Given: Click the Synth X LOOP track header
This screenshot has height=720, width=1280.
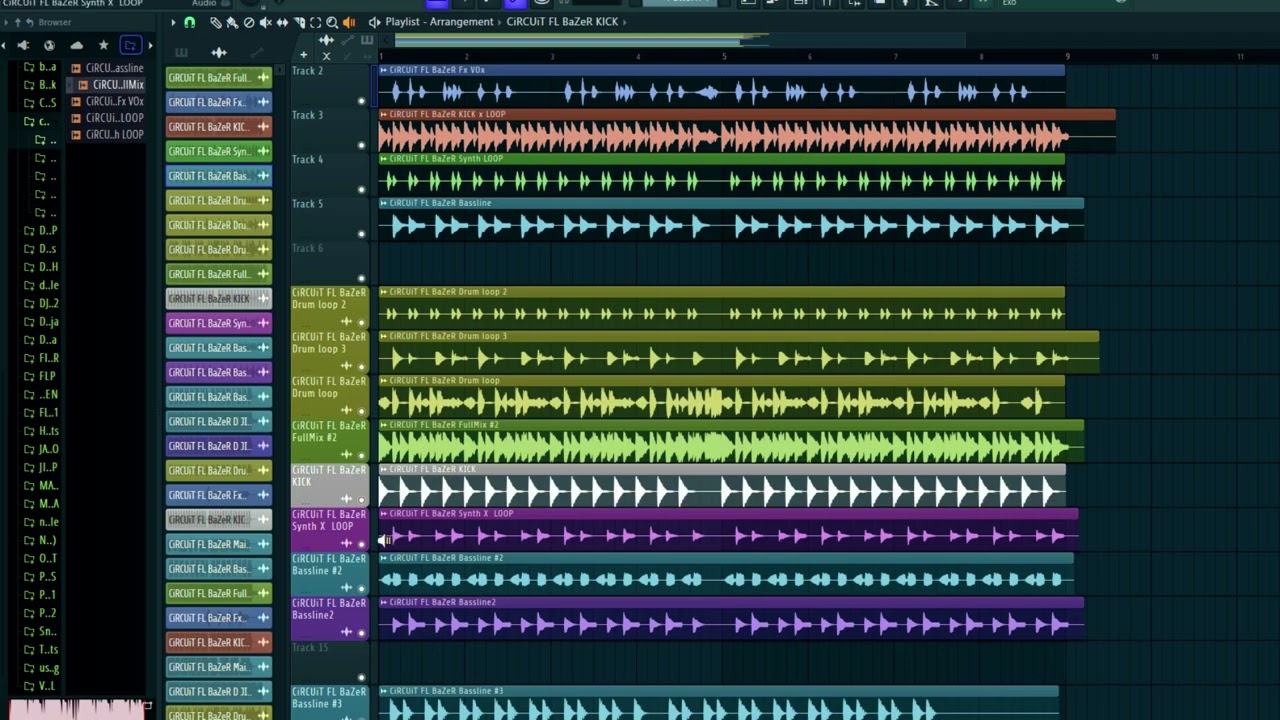Looking at the screenshot, I should pyautogui.click(x=329, y=529).
